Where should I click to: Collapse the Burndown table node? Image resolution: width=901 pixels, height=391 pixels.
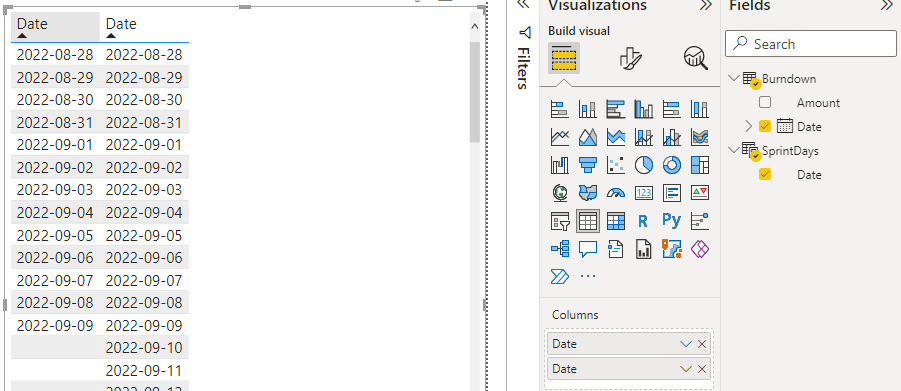pyautogui.click(x=733, y=78)
